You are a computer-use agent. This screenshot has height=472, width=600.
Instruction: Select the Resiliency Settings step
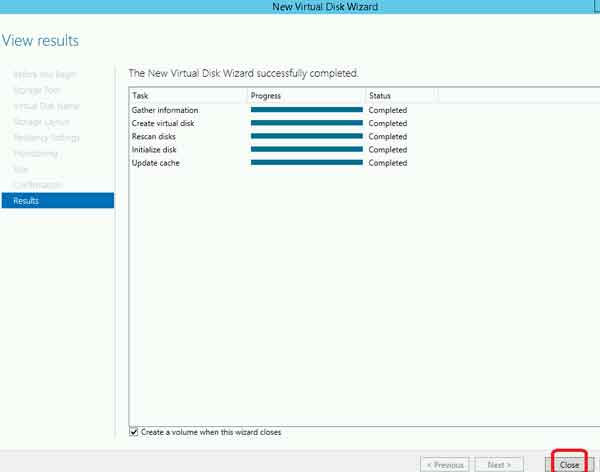(x=46, y=138)
